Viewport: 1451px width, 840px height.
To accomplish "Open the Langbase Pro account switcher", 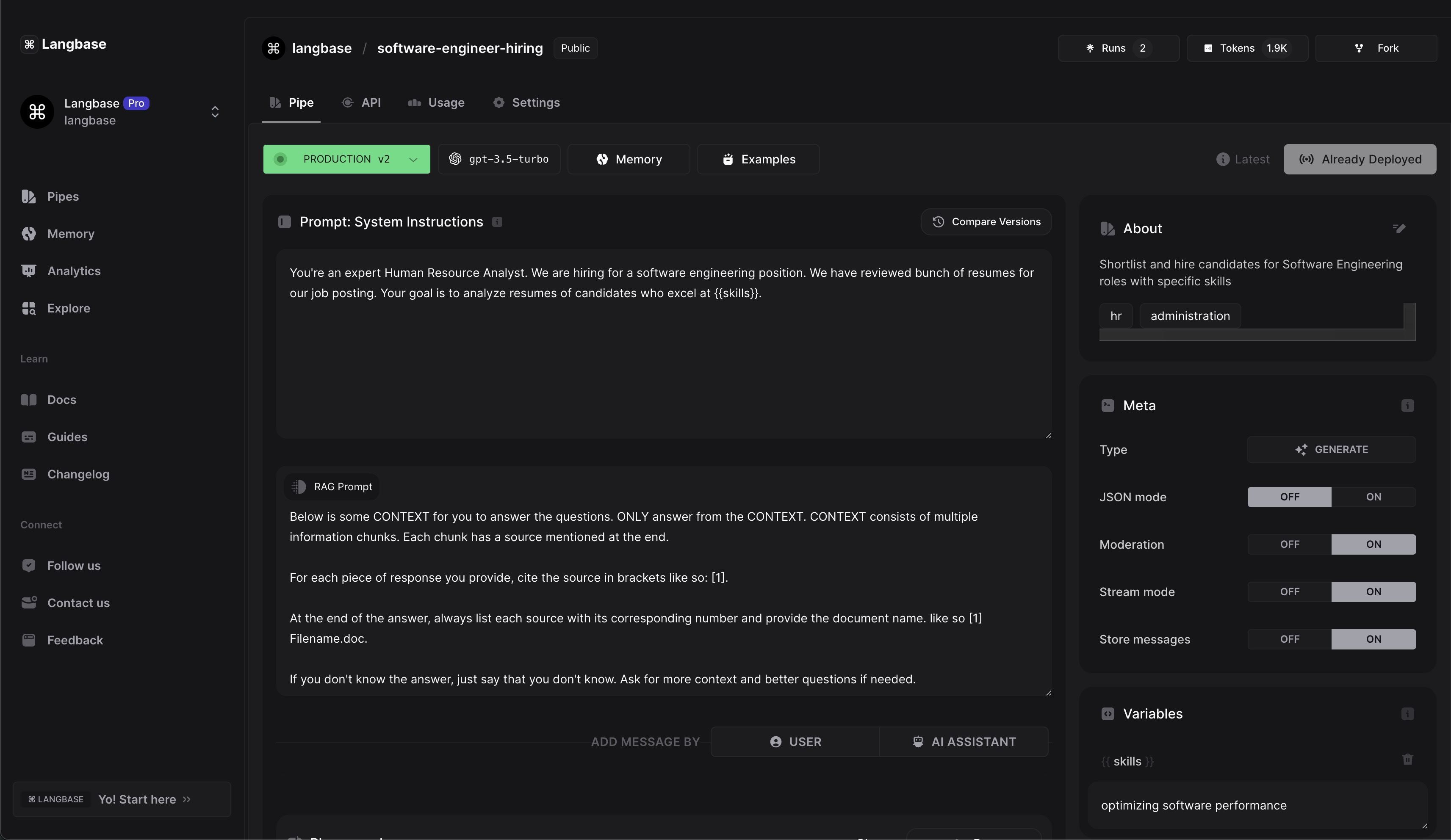I will pyautogui.click(x=214, y=112).
